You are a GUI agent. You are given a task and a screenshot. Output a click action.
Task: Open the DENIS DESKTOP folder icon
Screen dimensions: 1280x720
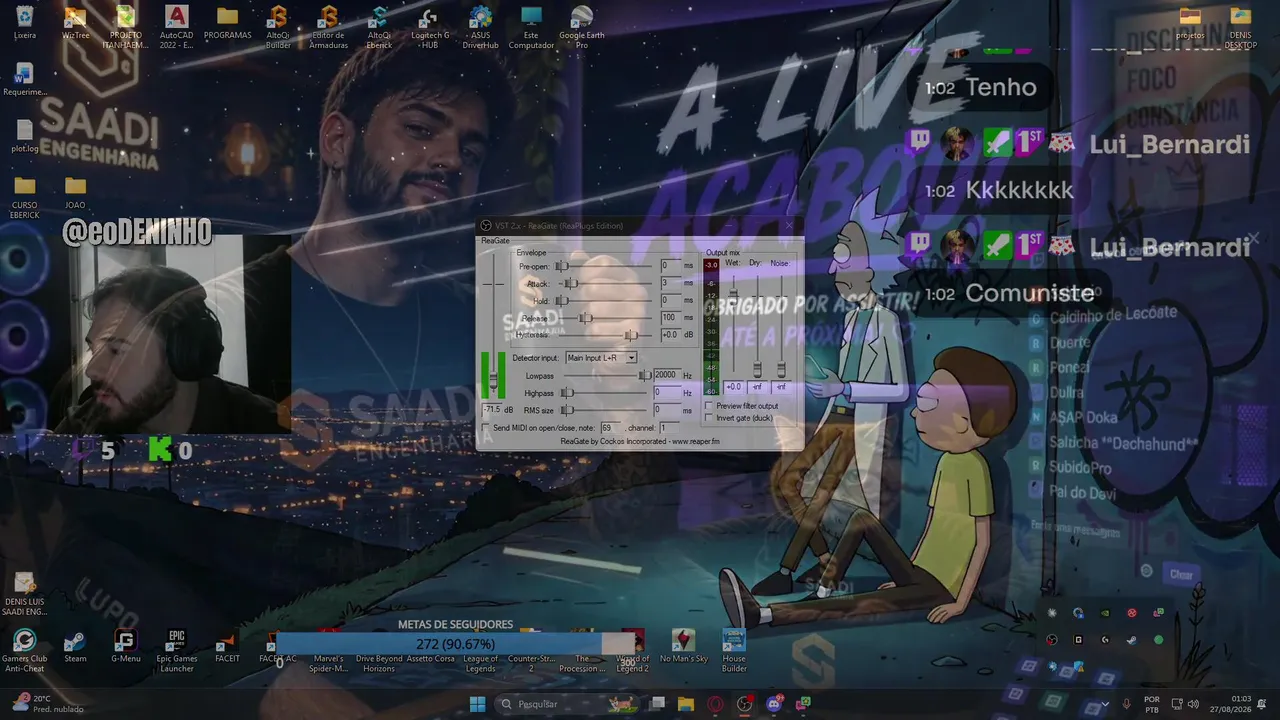click(x=1241, y=26)
